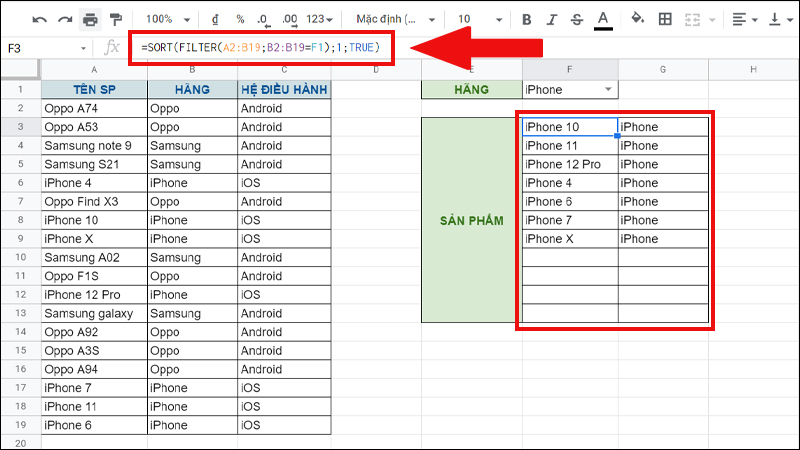800x450 pixels.
Task: Click result cell iPhone 10 in column F
Action: point(570,127)
